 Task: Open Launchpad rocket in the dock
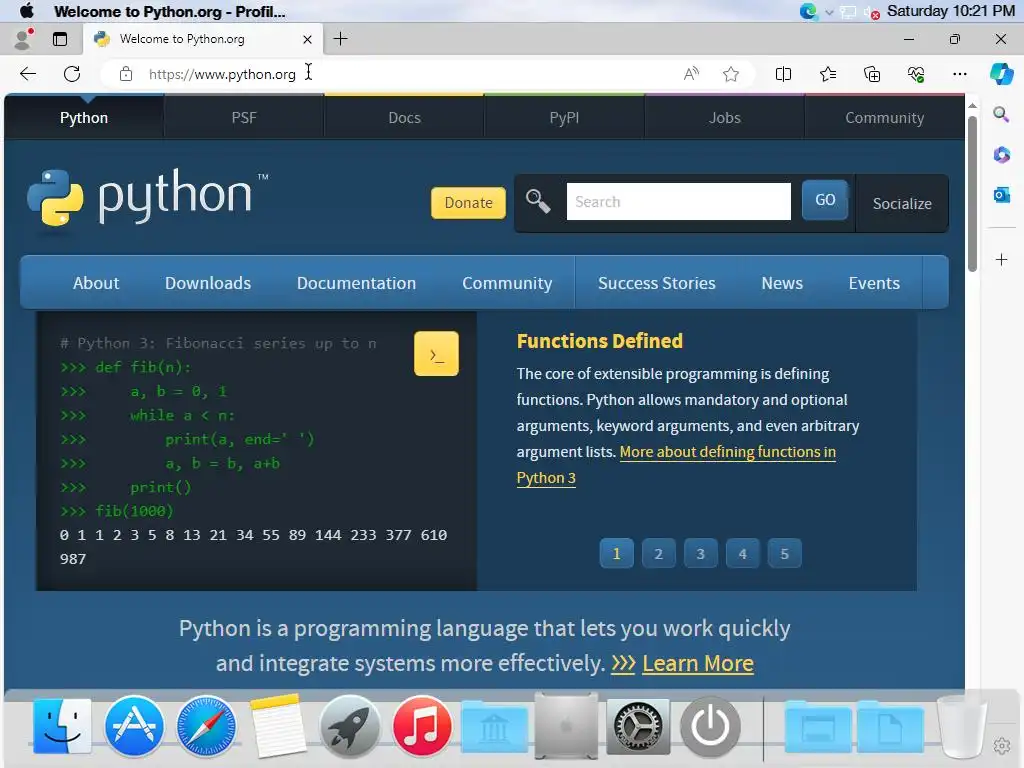pyautogui.click(x=349, y=726)
